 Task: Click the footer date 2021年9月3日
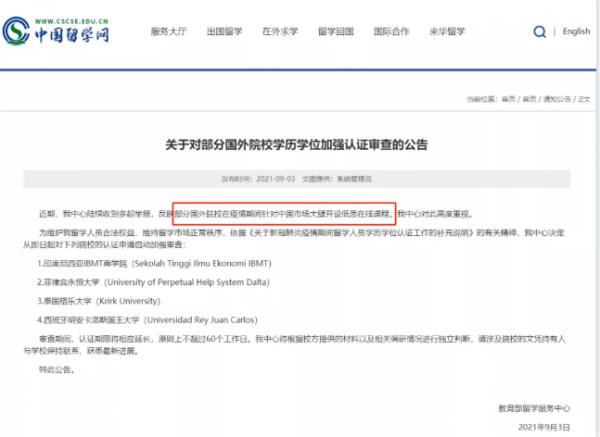pos(544,427)
